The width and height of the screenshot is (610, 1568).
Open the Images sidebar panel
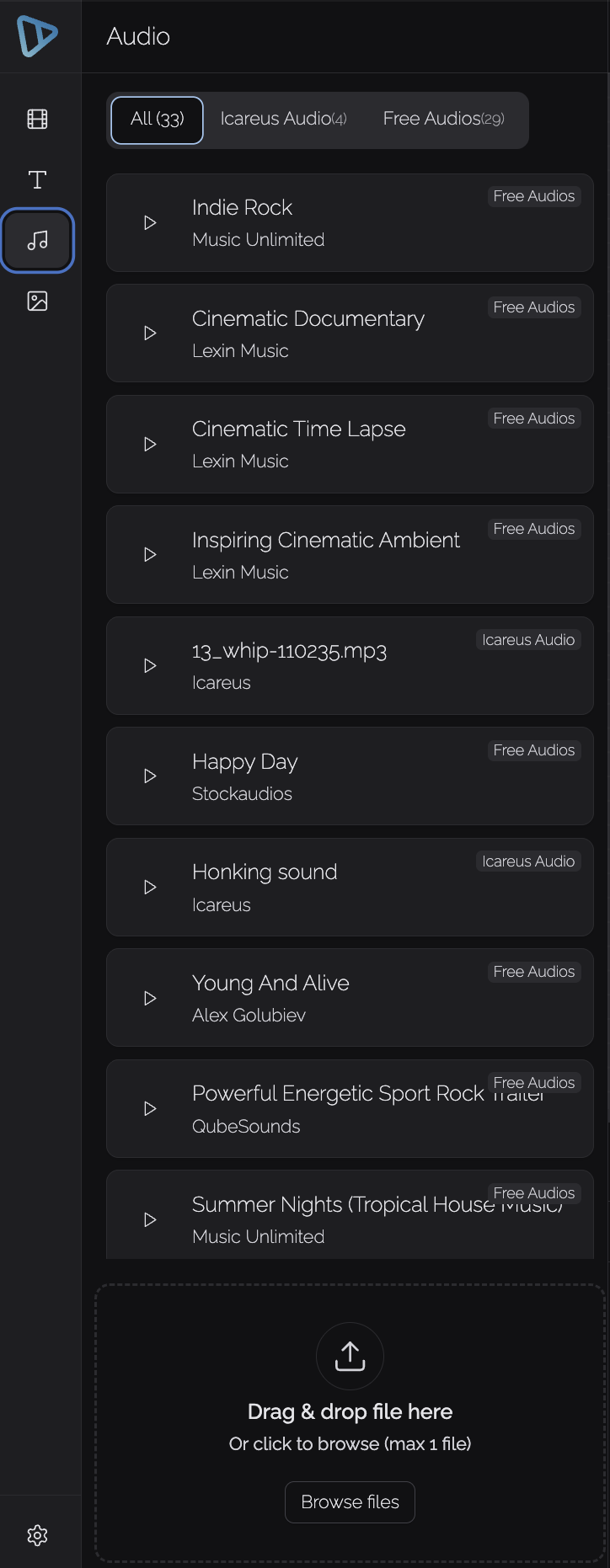coord(37,301)
